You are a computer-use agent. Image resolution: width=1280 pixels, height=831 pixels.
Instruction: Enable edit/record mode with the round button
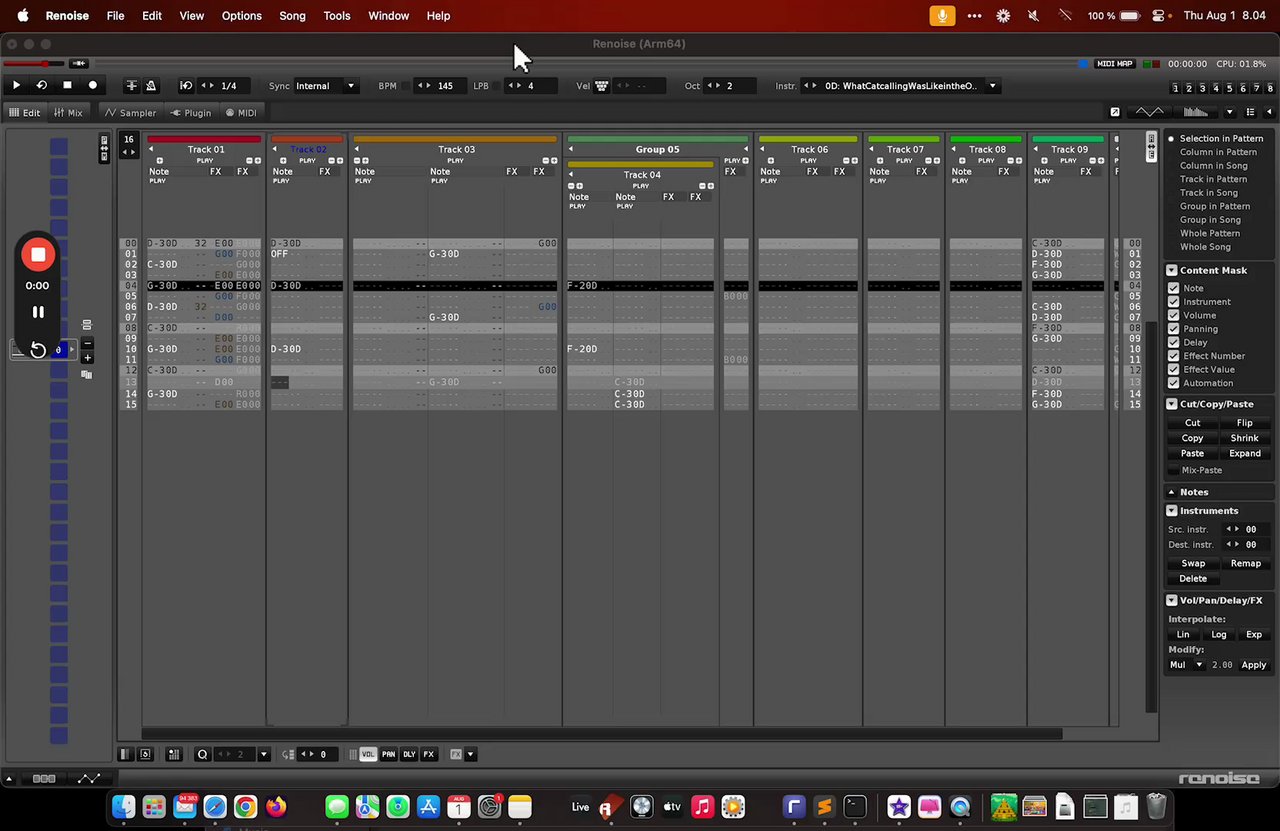(x=93, y=86)
